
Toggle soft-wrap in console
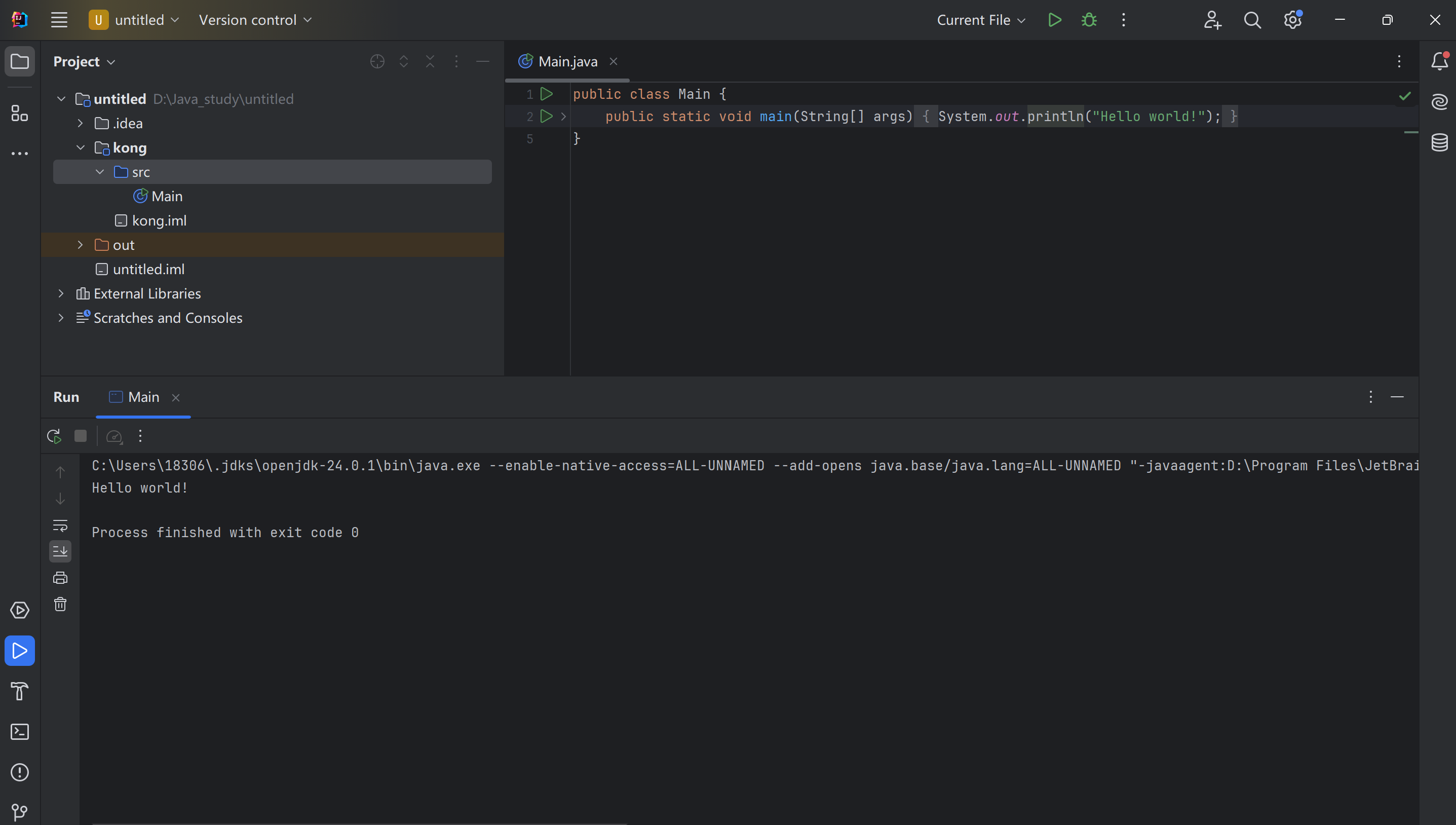[x=60, y=526]
